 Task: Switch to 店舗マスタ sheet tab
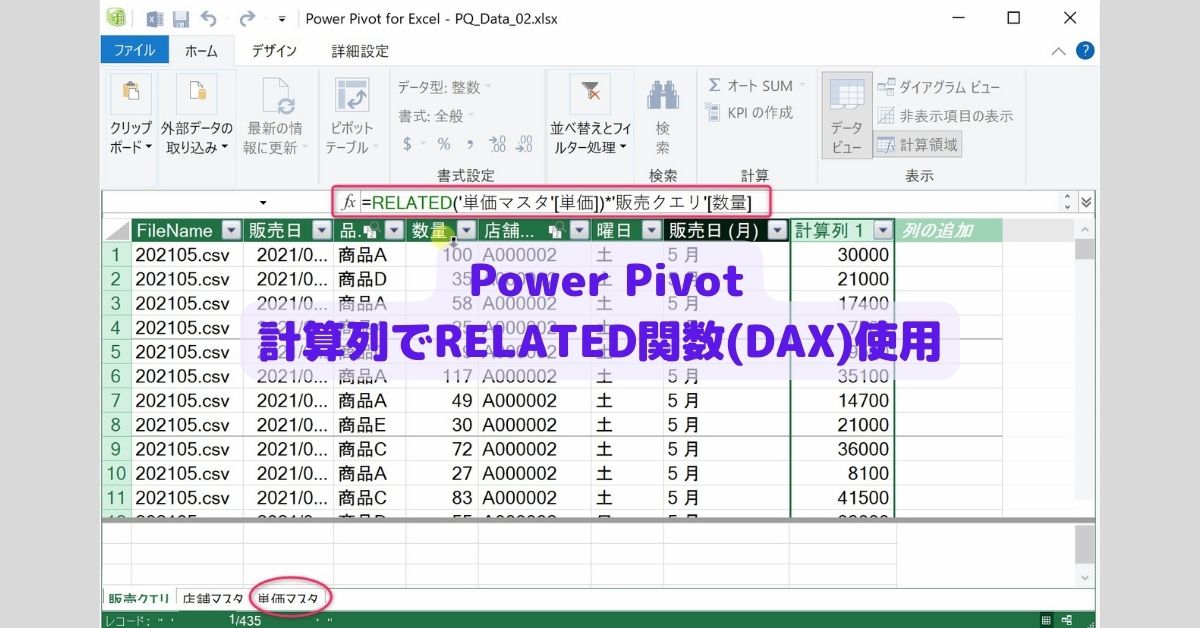[x=212, y=599]
